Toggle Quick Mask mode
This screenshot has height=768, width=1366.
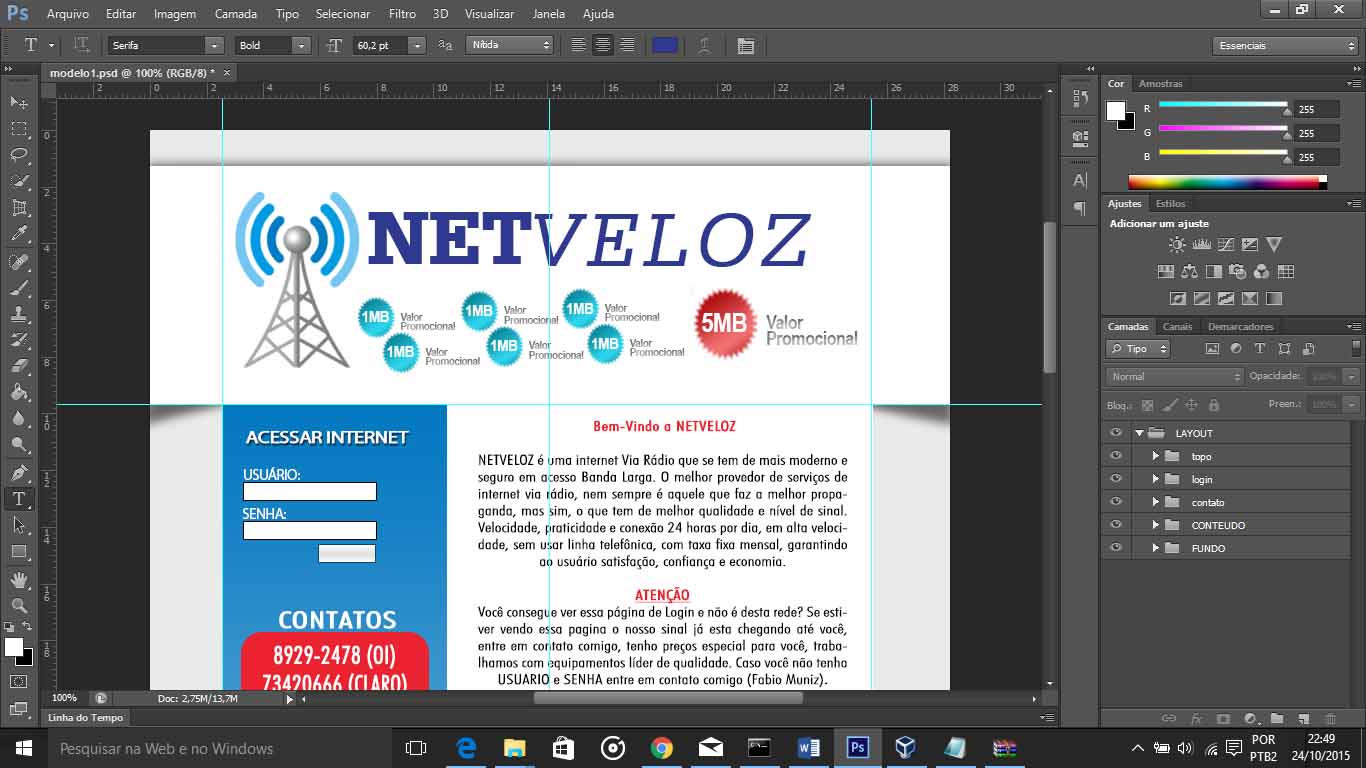coord(19,681)
